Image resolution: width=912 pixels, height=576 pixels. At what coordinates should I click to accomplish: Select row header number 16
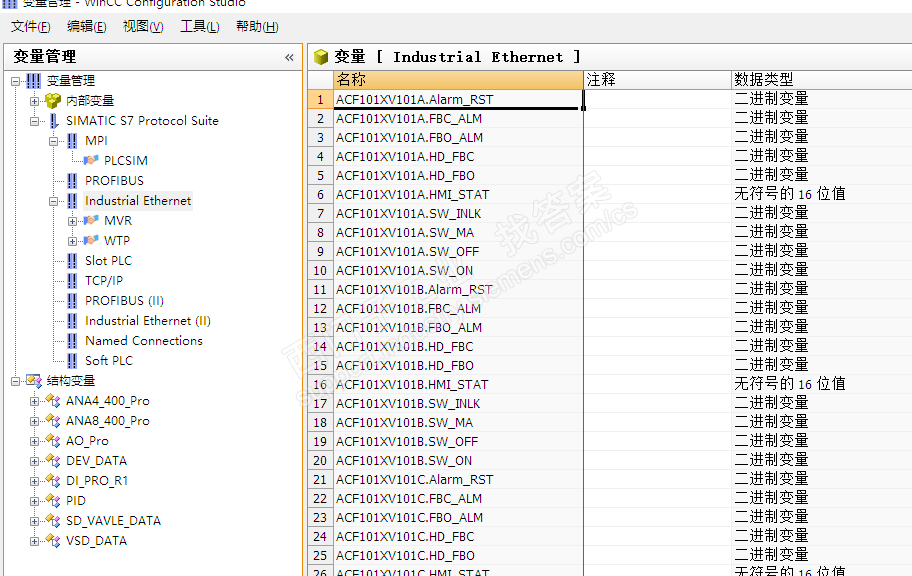click(x=320, y=385)
